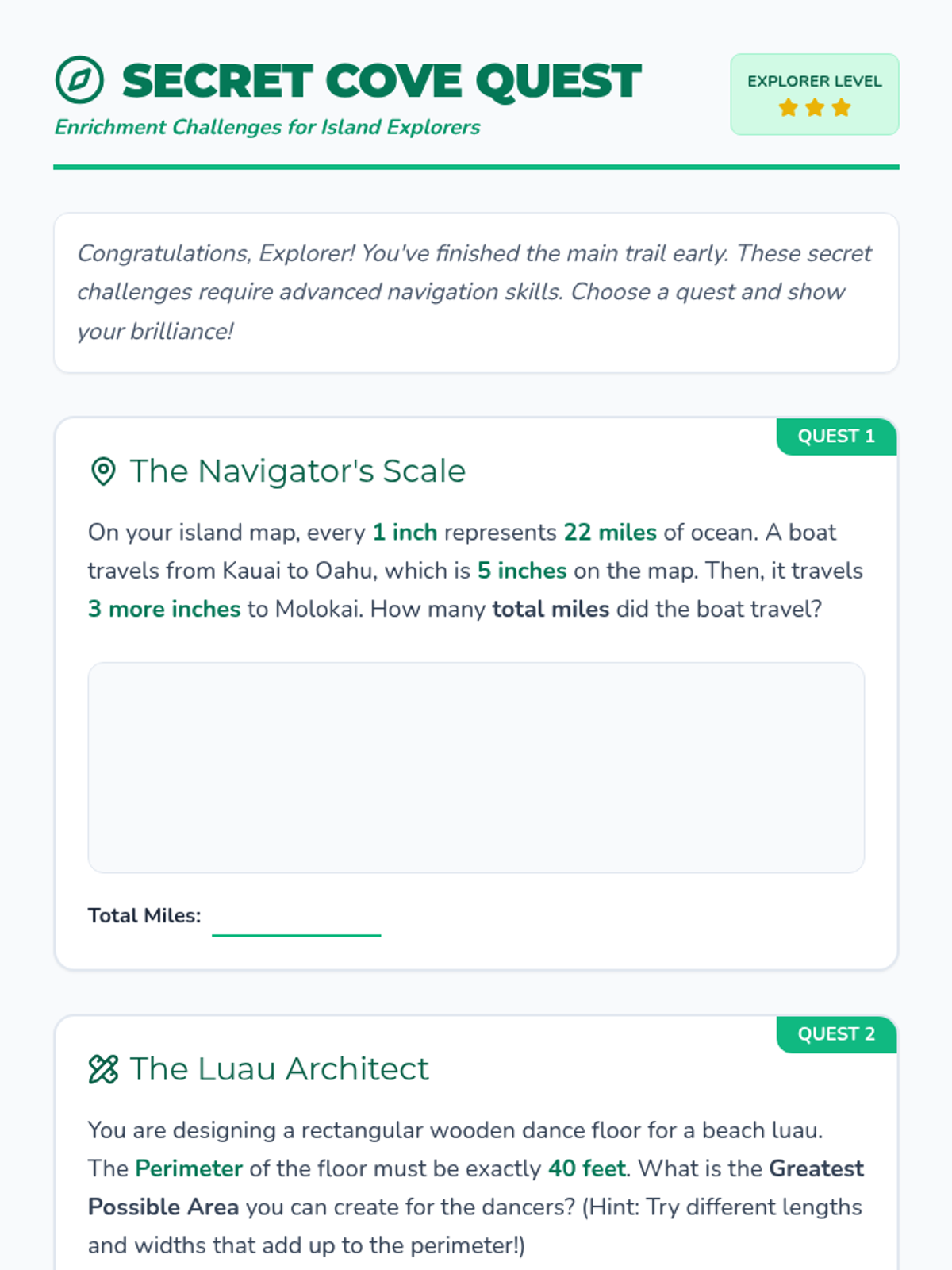Click inside the Quest 1 work area box
Screen dimensions: 952x1270
click(x=476, y=768)
